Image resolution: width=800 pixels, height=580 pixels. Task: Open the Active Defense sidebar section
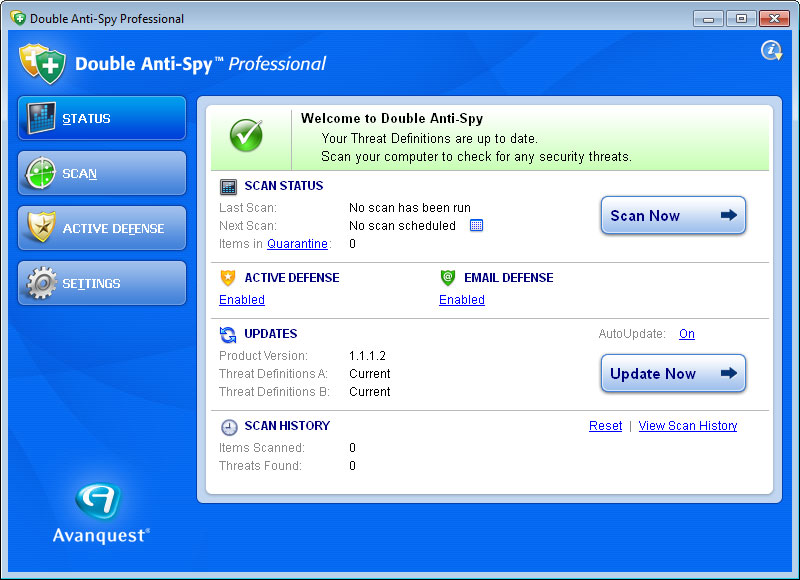point(102,229)
